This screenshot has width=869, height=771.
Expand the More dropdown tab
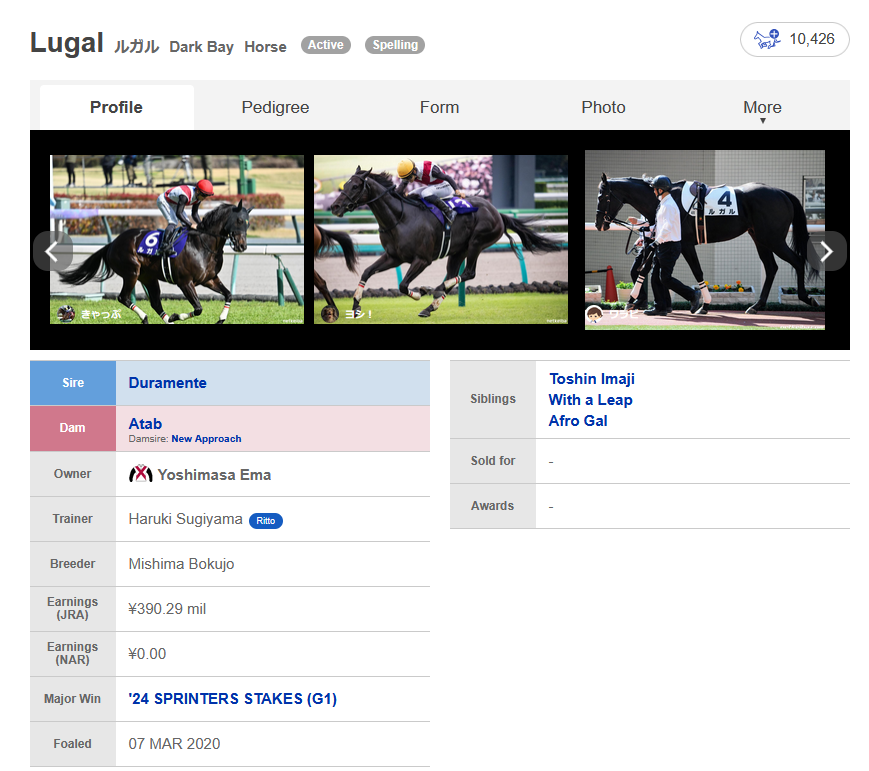pos(762,108)
